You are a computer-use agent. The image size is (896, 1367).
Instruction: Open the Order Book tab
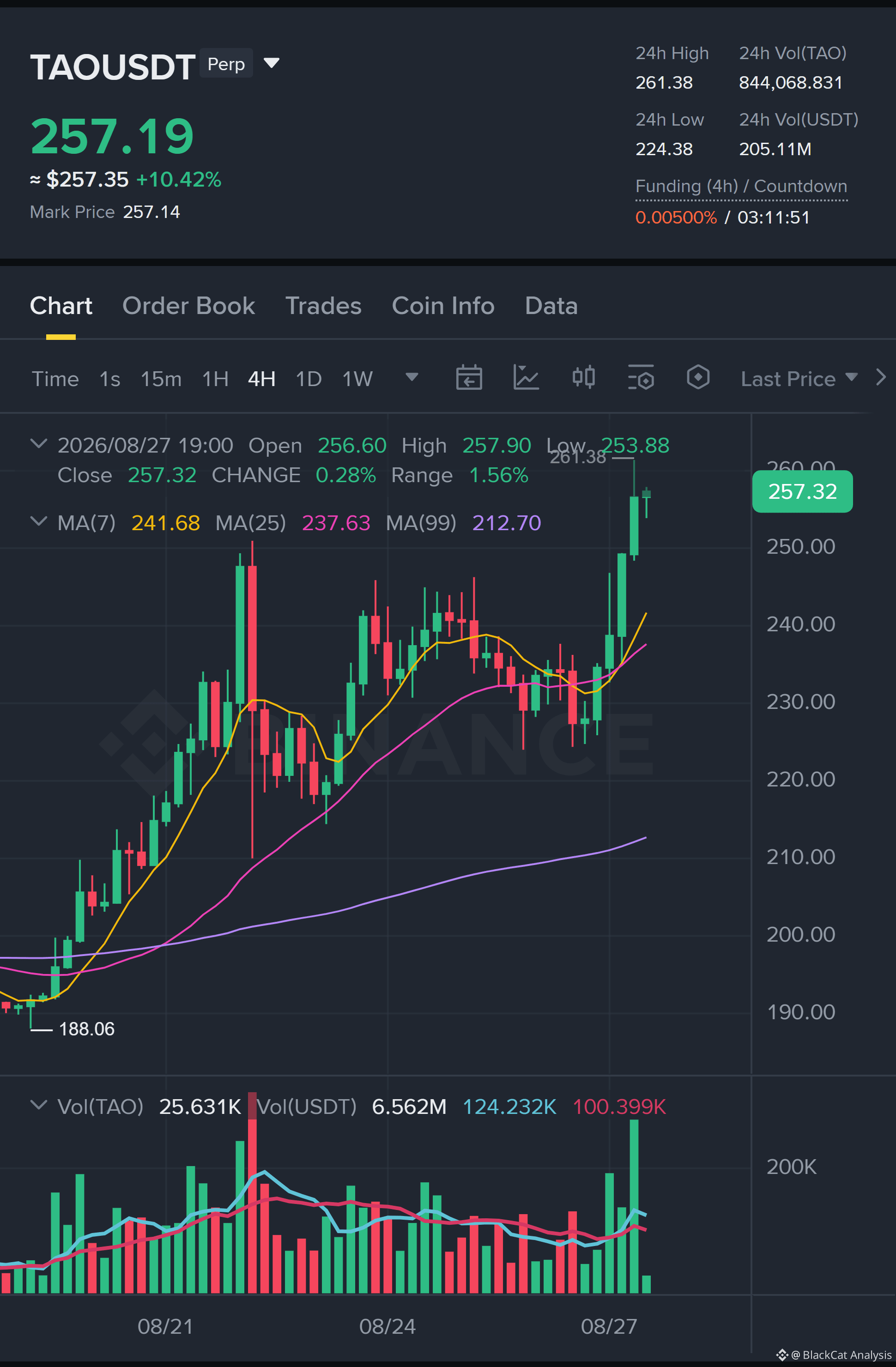(188, 306)
